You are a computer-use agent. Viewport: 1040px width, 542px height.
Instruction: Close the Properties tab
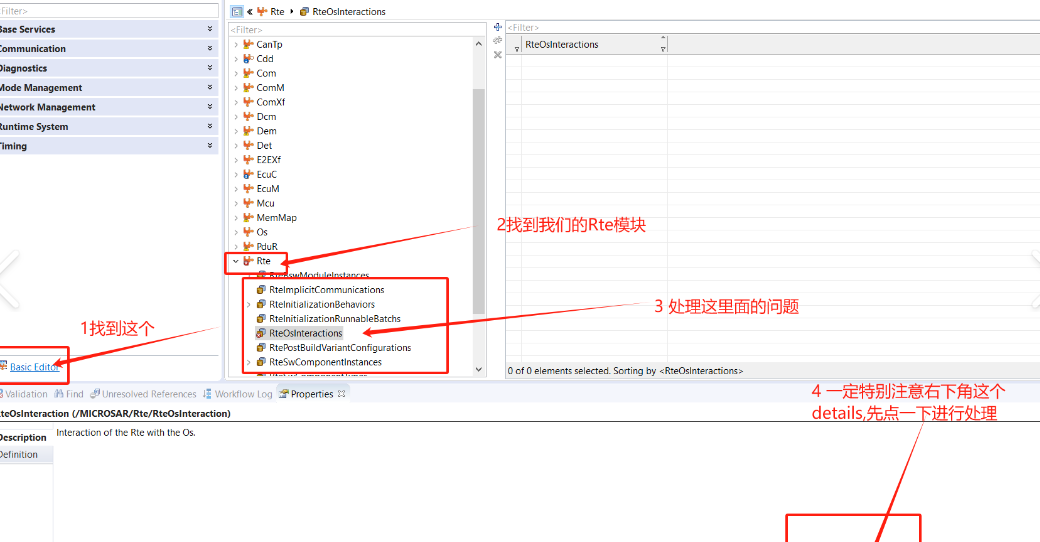342,394
